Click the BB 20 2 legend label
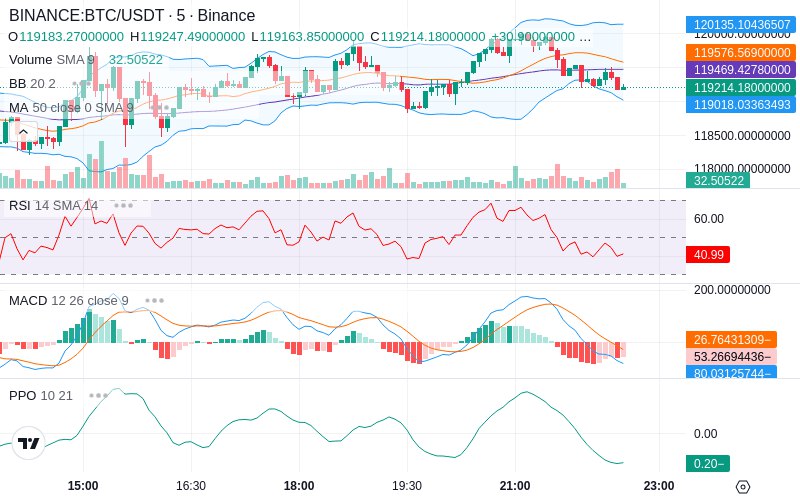Image resolution: width=800 pixels, height=500 pixels. pyautogui.click(x=32, y=83)
